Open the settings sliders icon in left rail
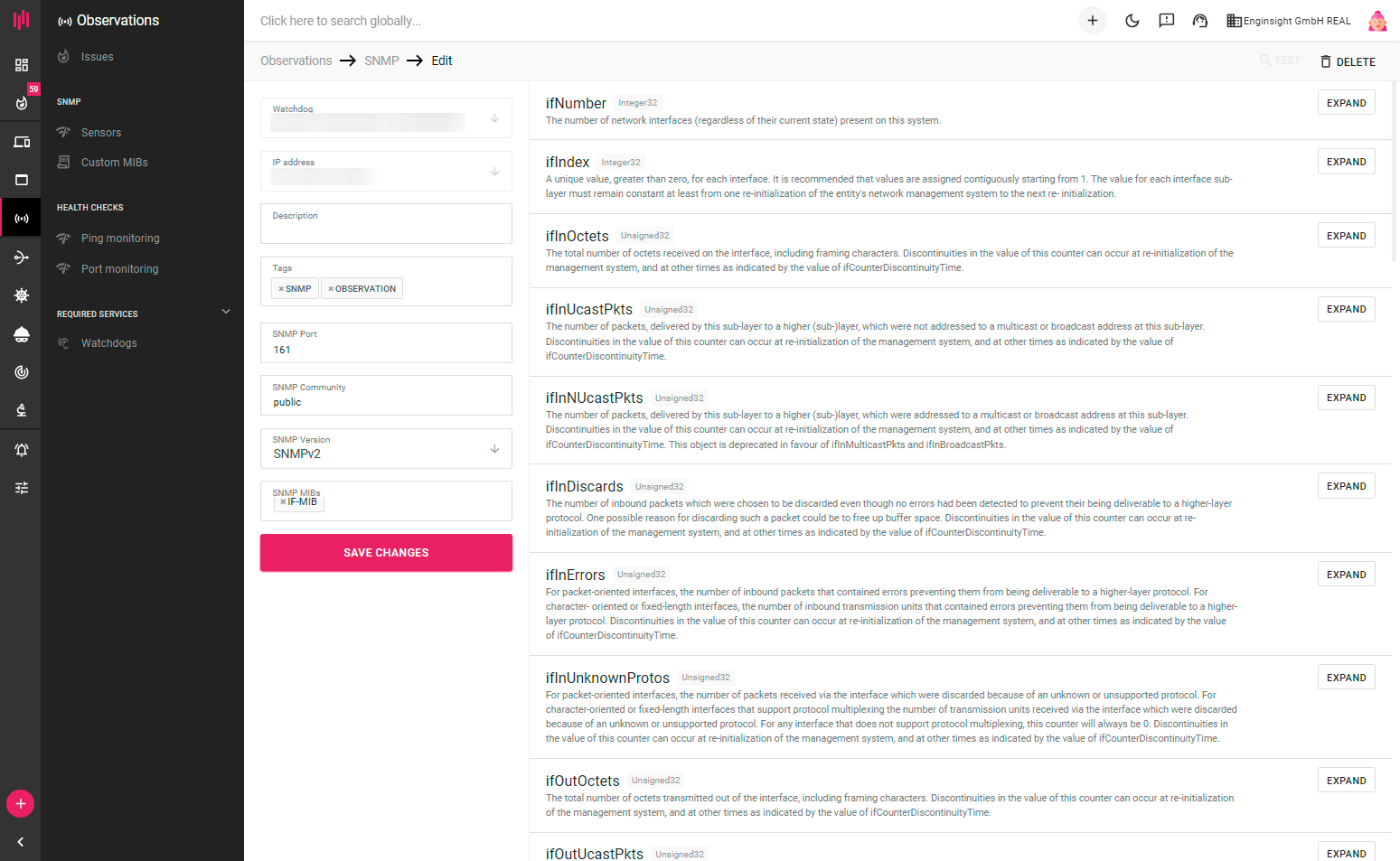 click(x=22, y=488)
